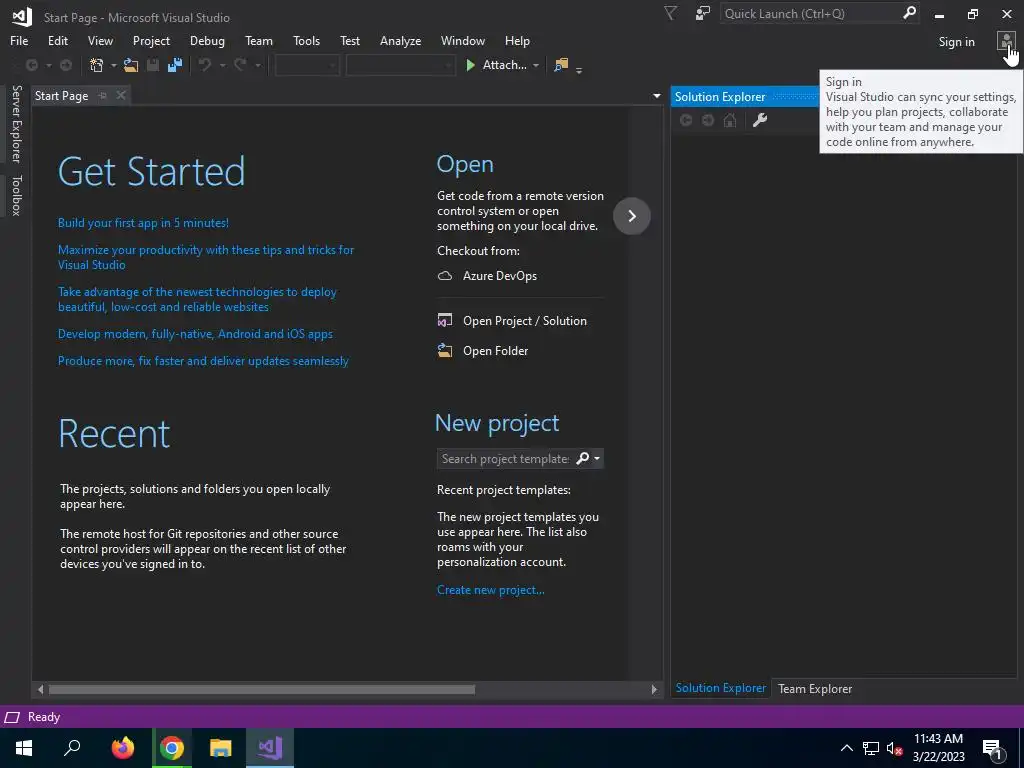Click Solution Explorer Back icon
Image resolution: width=1024 pixels, height=768 pixels.
point(686,120)
